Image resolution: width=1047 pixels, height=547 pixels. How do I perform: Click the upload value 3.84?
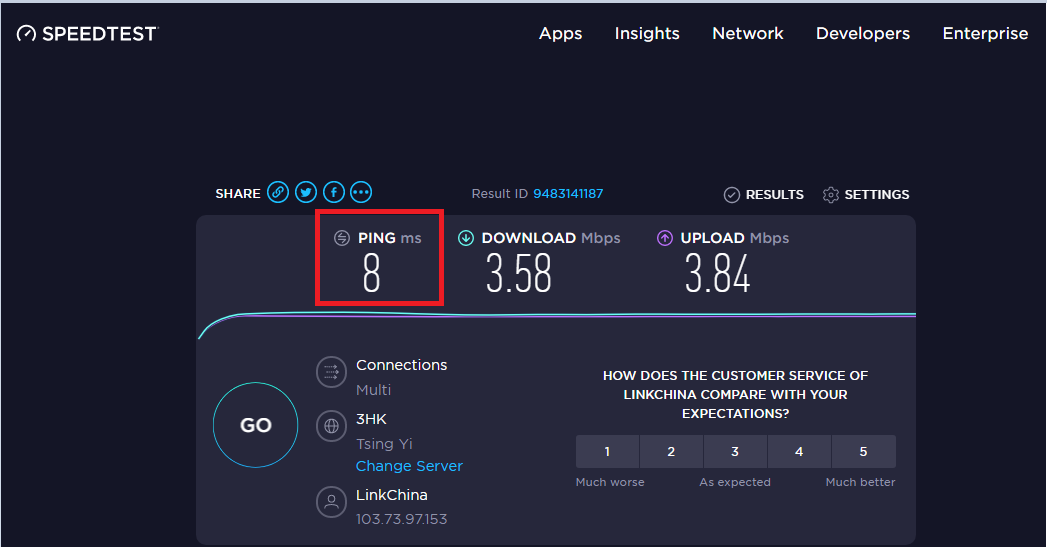click(718, 274)
